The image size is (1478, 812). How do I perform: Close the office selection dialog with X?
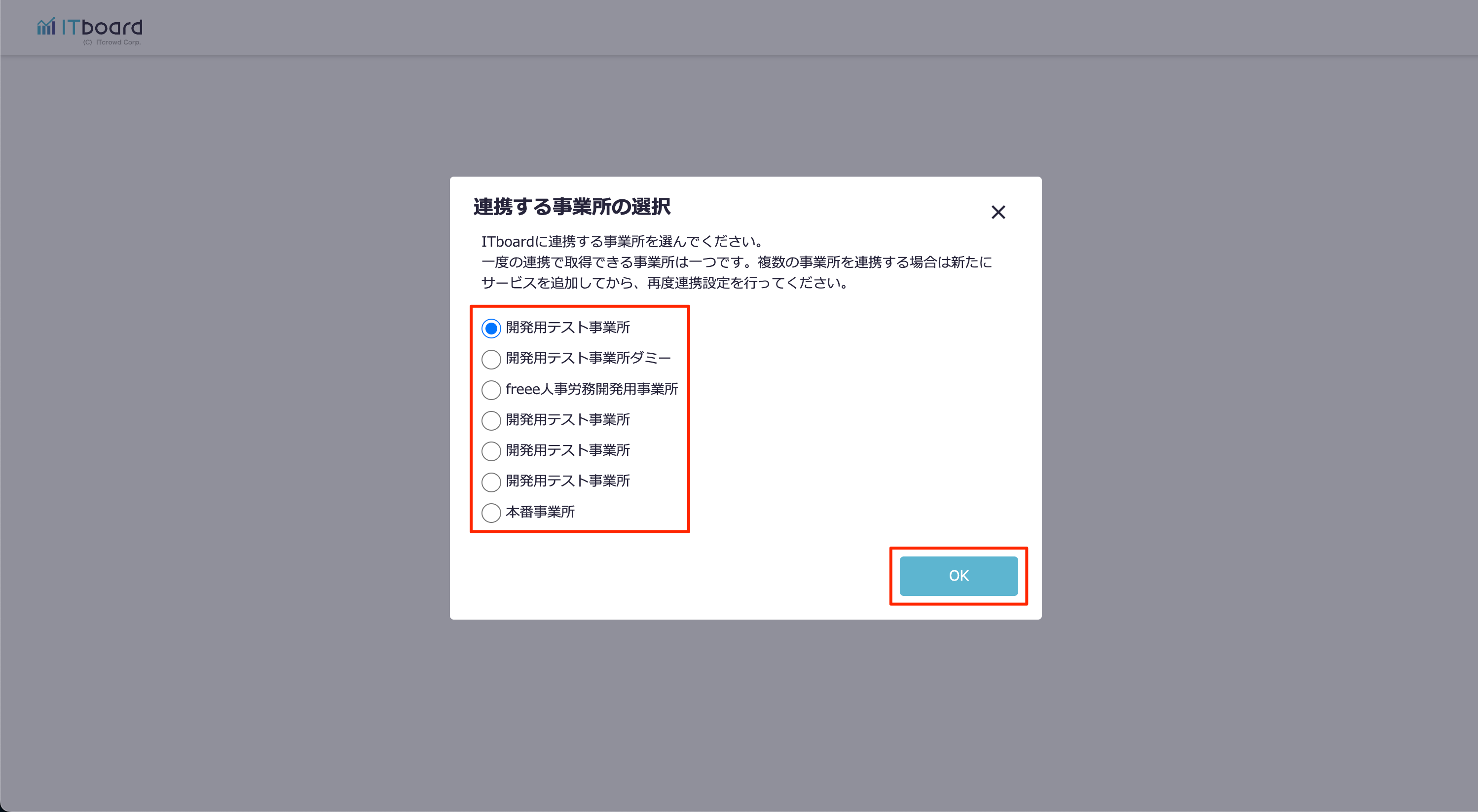[998, 212]
